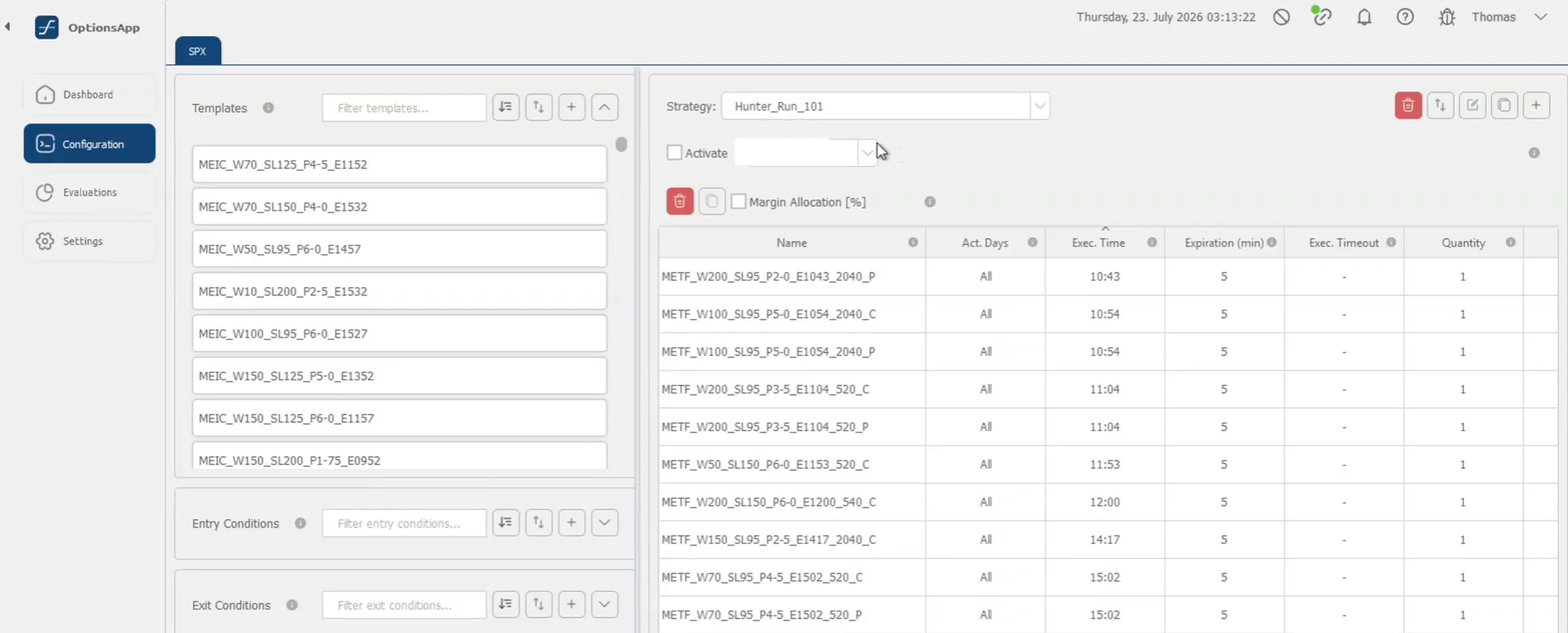This screenshot has height=633, width=1568.
Task: Focus the Filter entry conditions field
Action: click(x=404, y=523)
